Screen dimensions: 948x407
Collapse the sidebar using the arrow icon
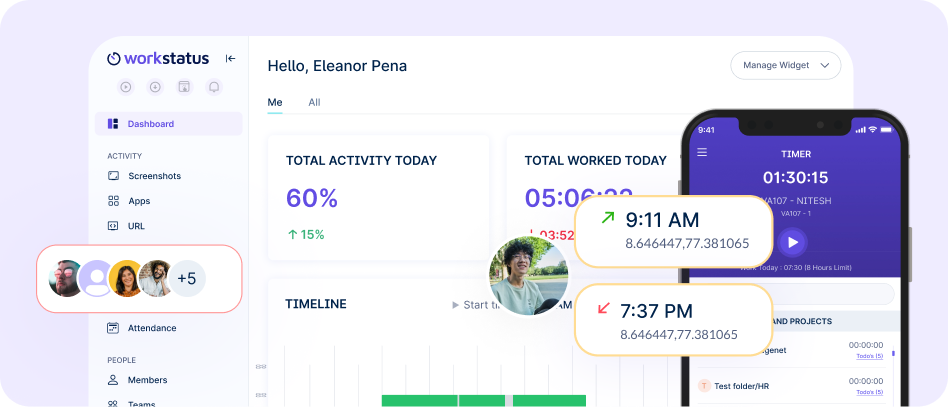pos(230,59)
